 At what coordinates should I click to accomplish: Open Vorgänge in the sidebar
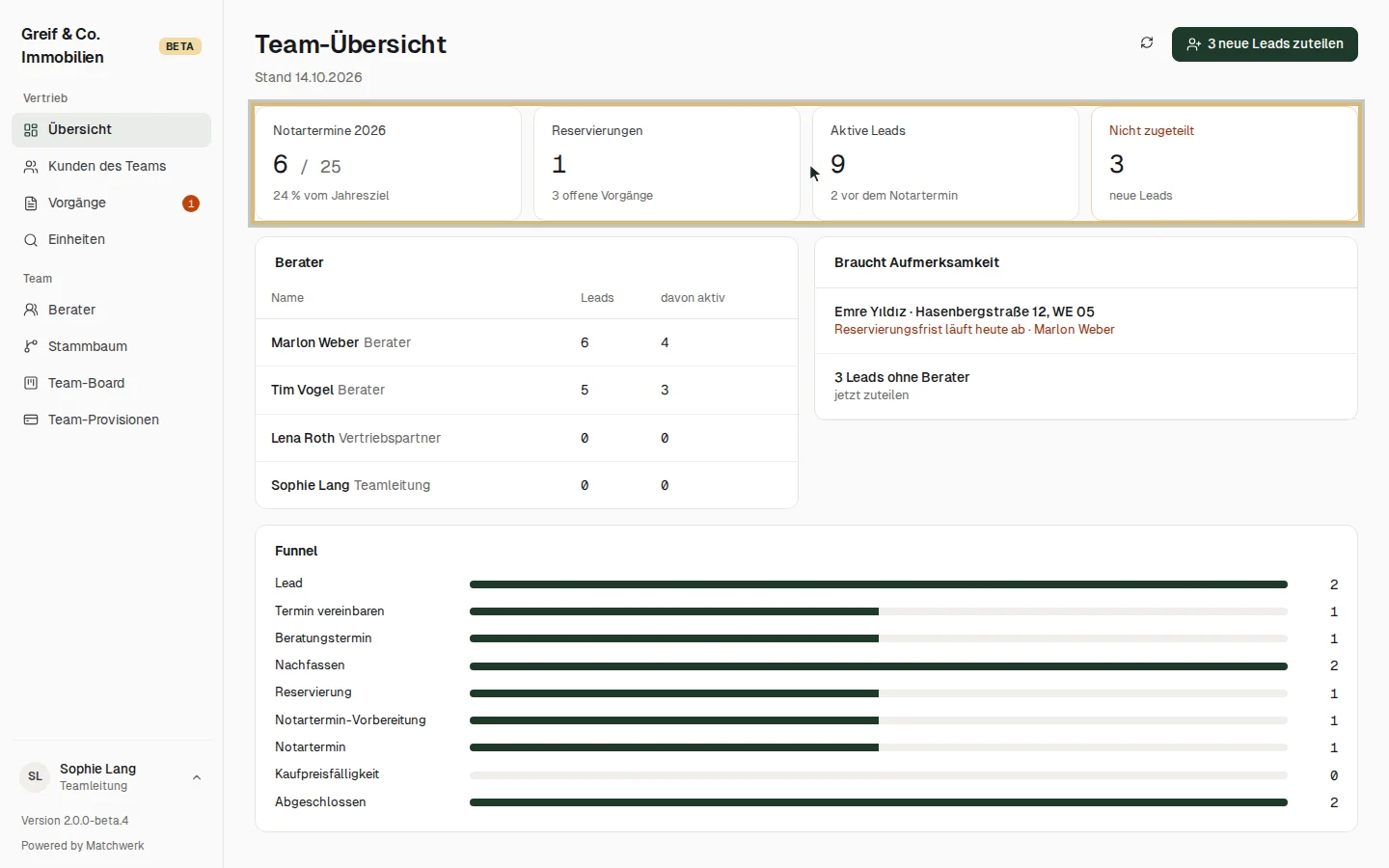(111, 203)
